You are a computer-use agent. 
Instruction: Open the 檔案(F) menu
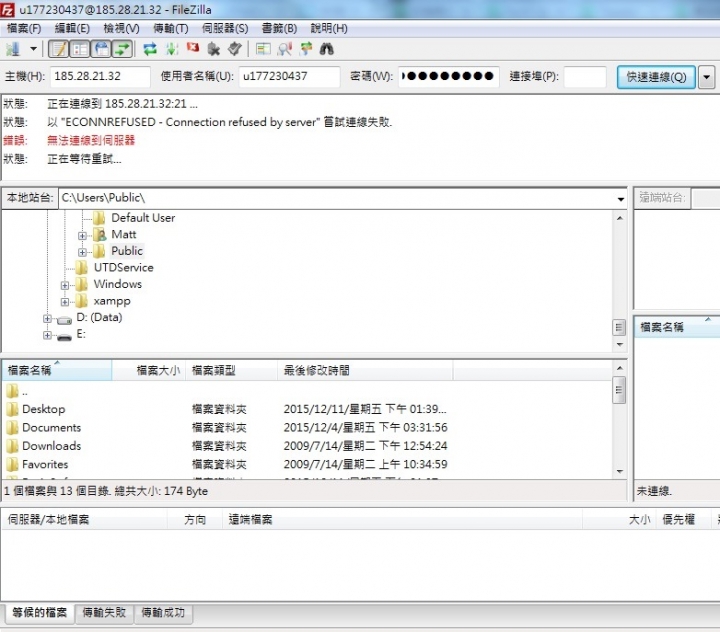[x=24, y=28]
